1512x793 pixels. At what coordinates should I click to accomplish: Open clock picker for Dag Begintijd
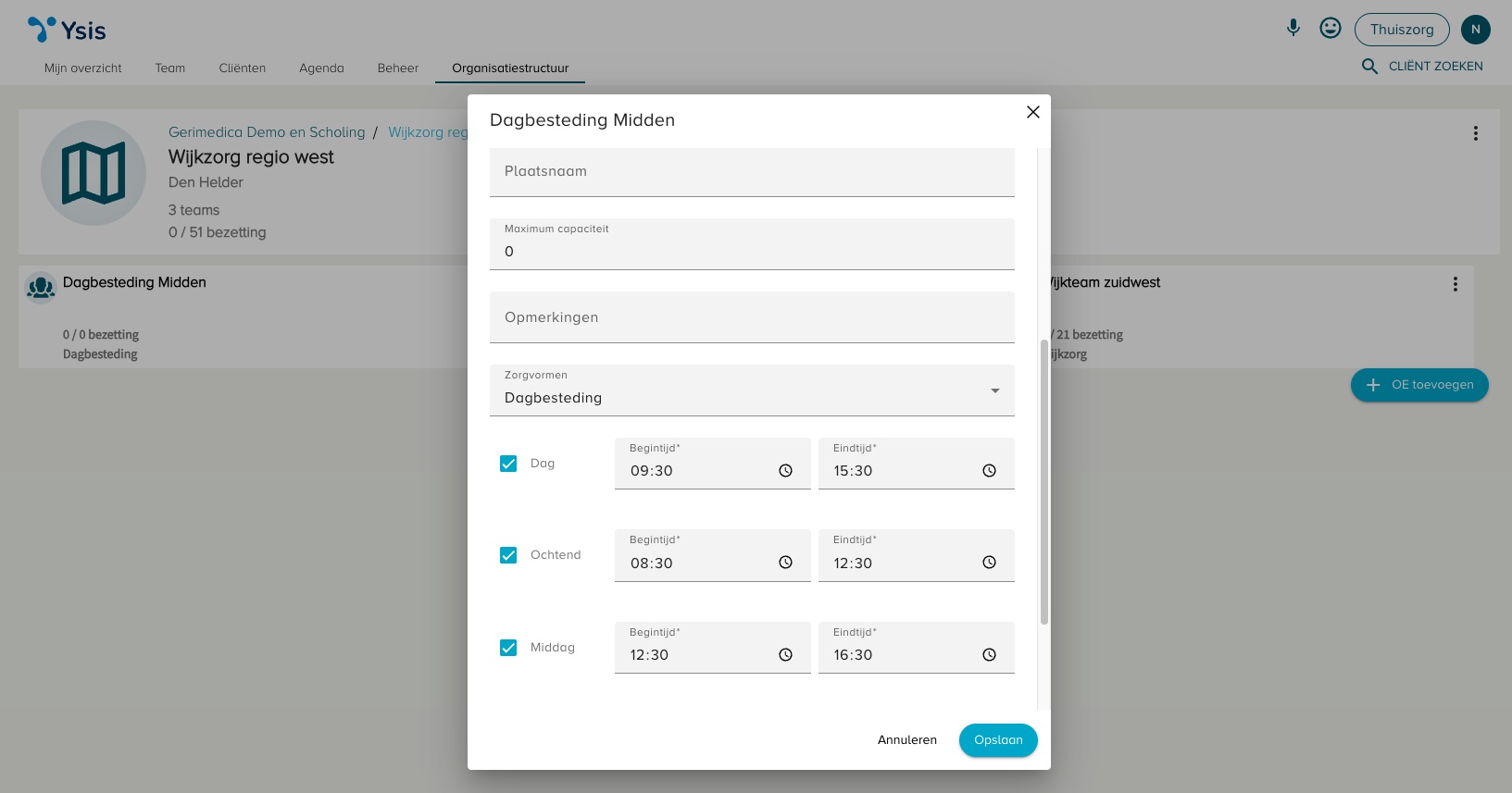(x=785, y=471)
